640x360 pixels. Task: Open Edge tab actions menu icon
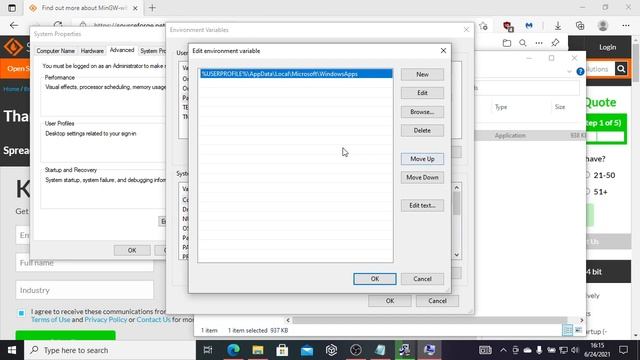coord(12,8)
